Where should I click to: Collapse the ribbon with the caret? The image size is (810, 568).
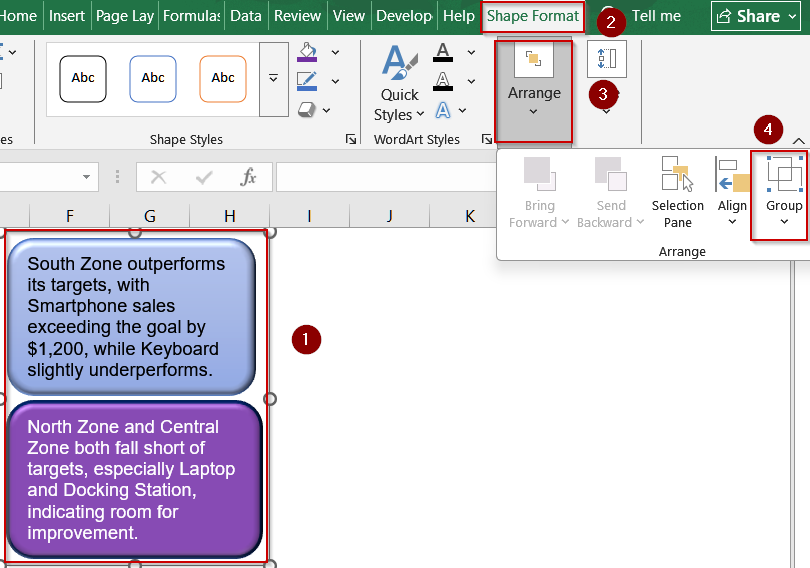tap(798, 140)
